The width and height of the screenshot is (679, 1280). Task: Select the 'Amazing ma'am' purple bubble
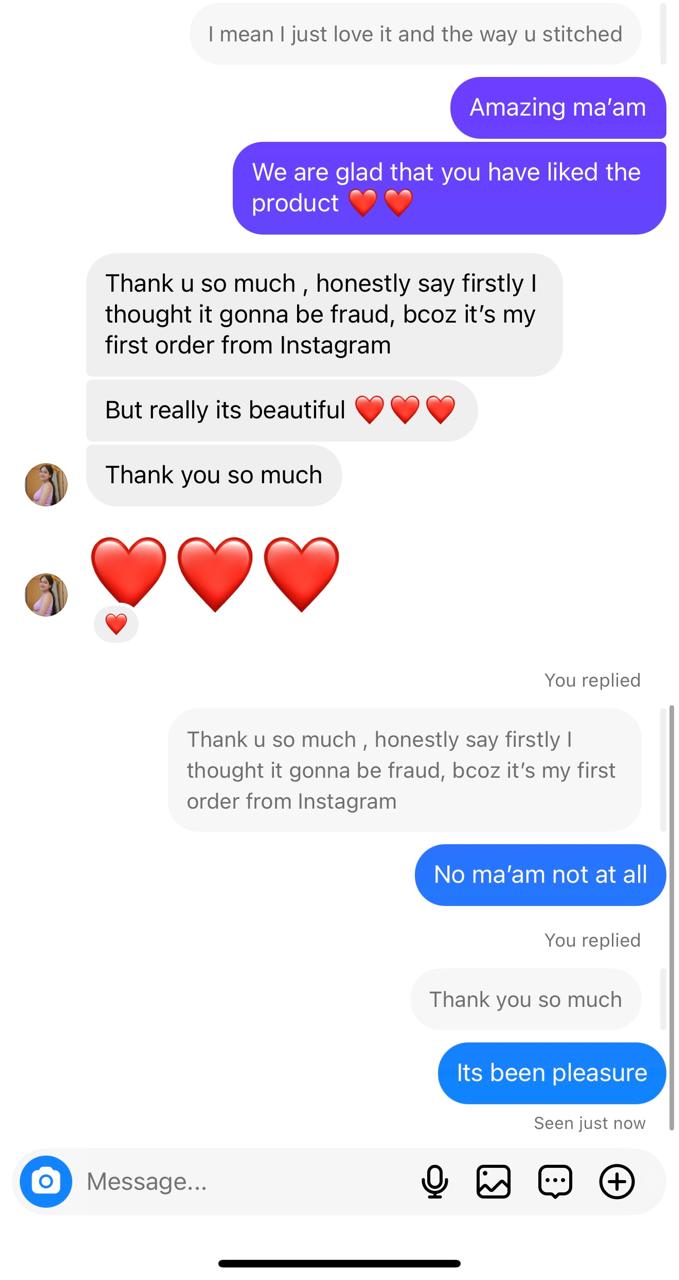557,108
